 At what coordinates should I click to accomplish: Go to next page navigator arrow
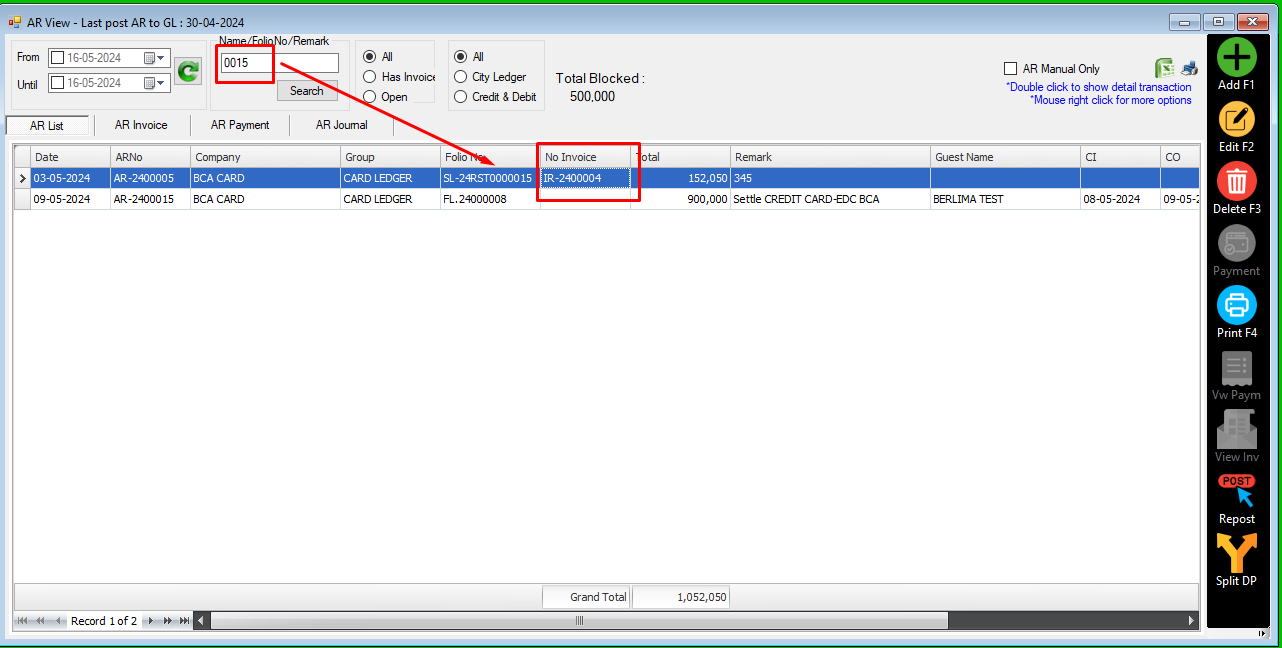(x=167, y=621)
